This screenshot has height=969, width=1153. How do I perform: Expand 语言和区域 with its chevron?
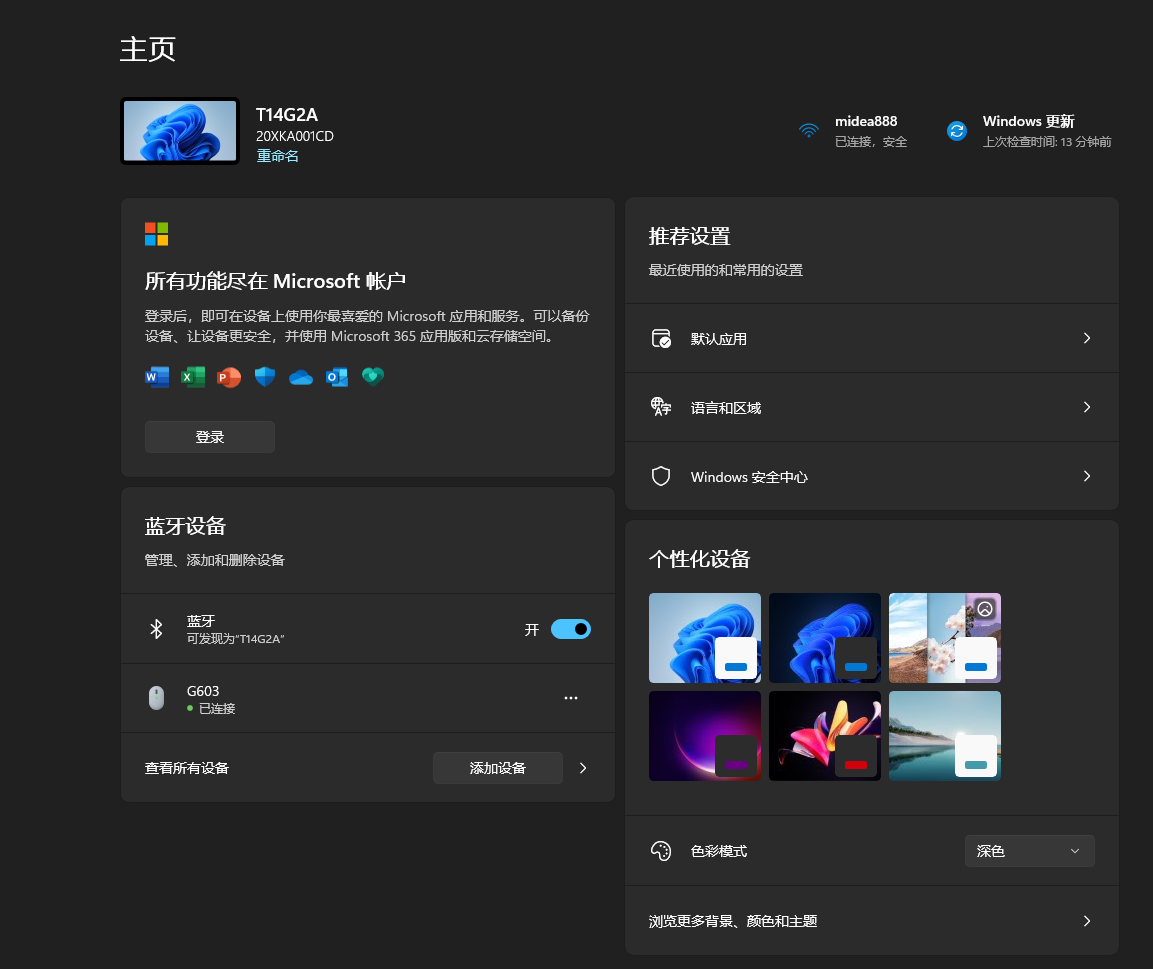1087,407
